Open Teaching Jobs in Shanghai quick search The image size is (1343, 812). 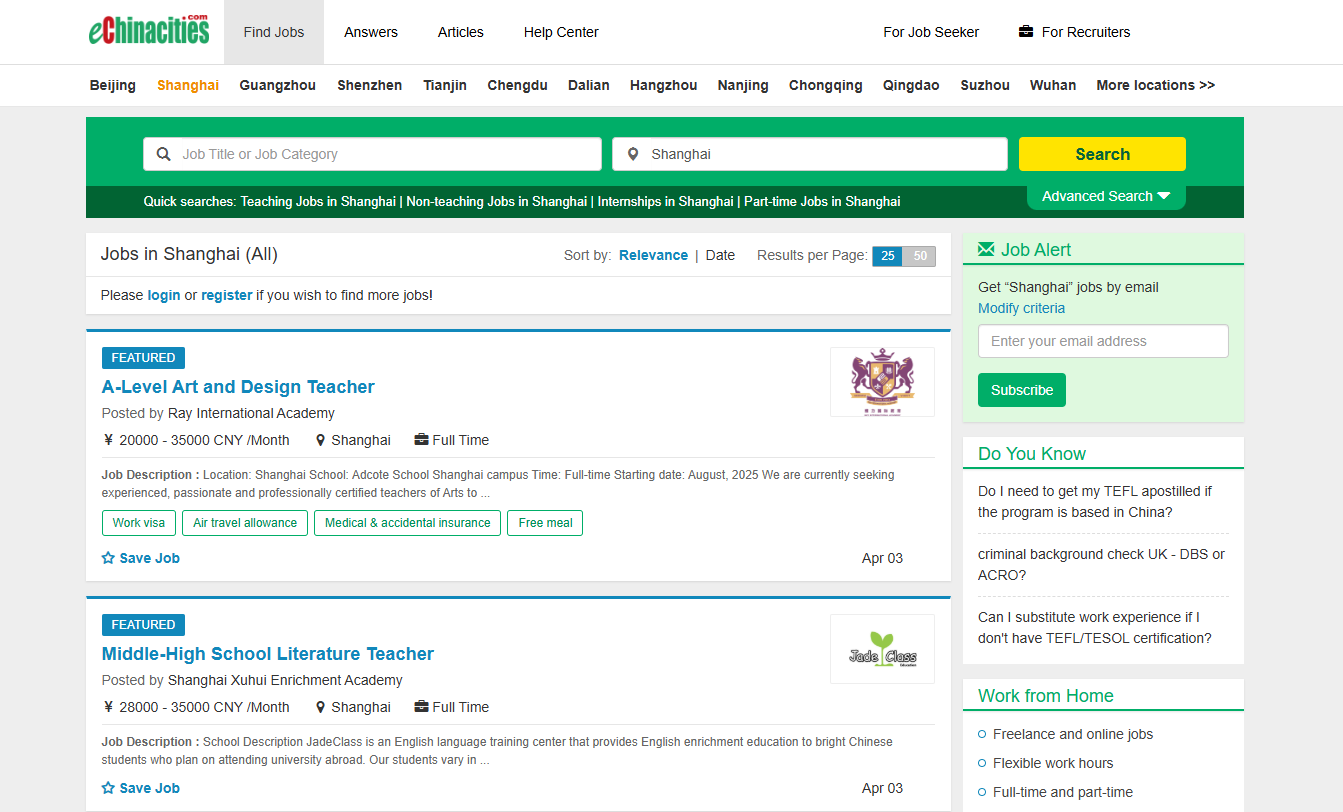coord(318,201)
